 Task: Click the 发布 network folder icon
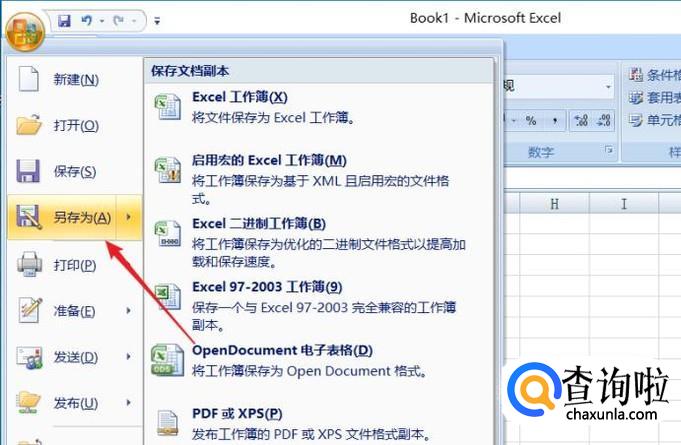pos(29,403)
